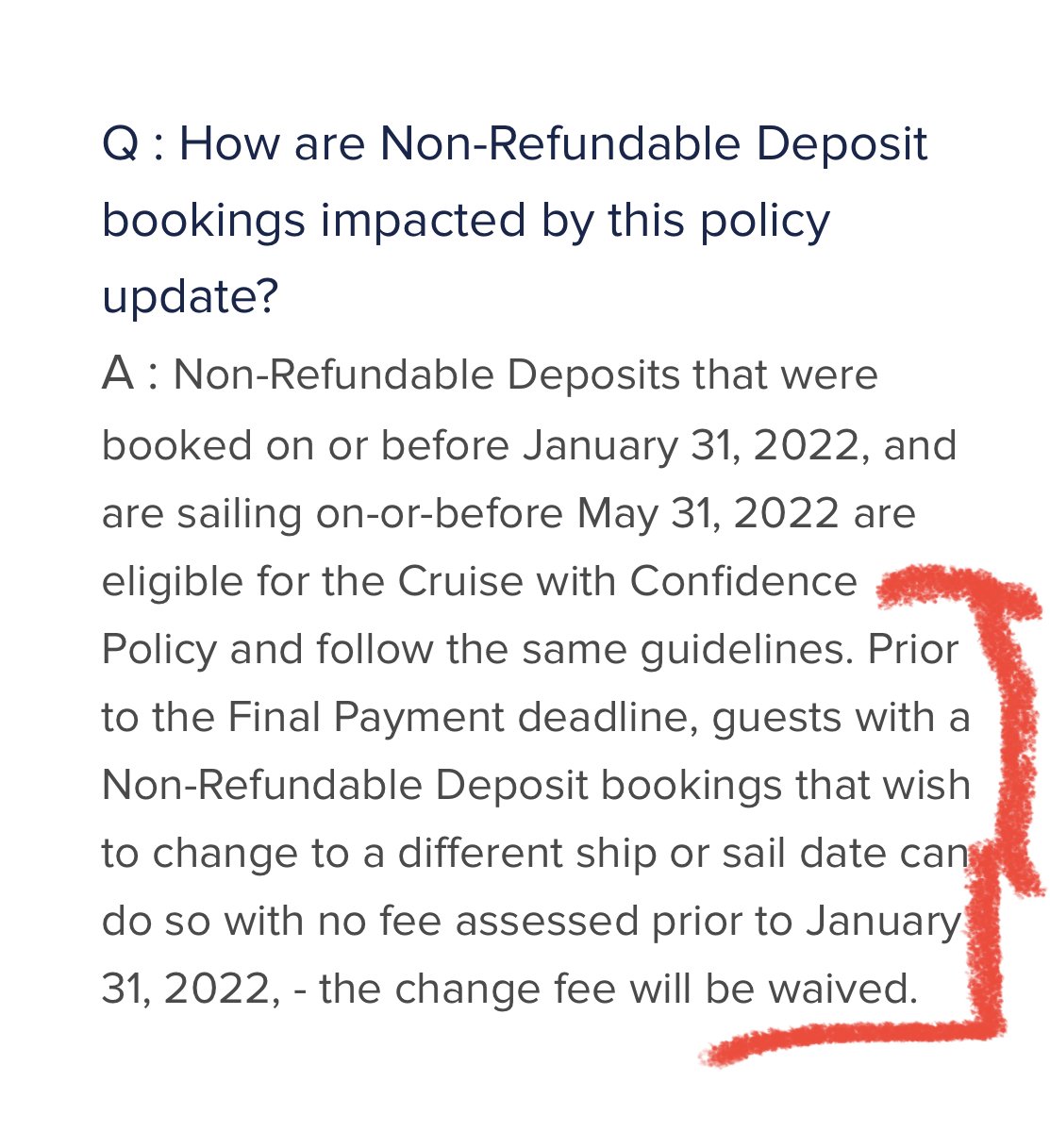Click the red mark beside 'Confidence'
This screenshot has width=1050, height=1148.
click(x=929, y=585)
